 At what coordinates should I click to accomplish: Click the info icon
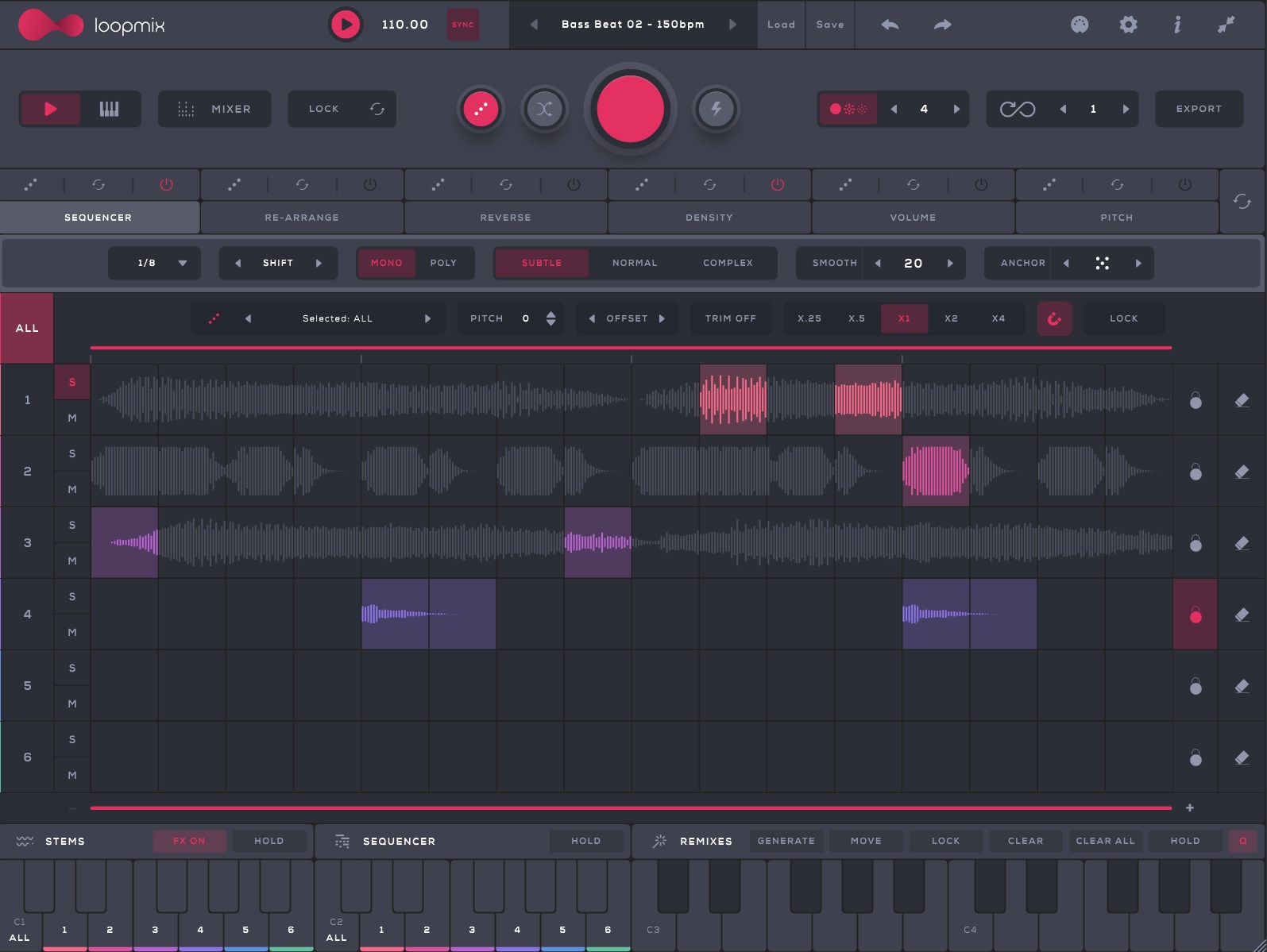pyautogui.click(x=1177, y=25)
